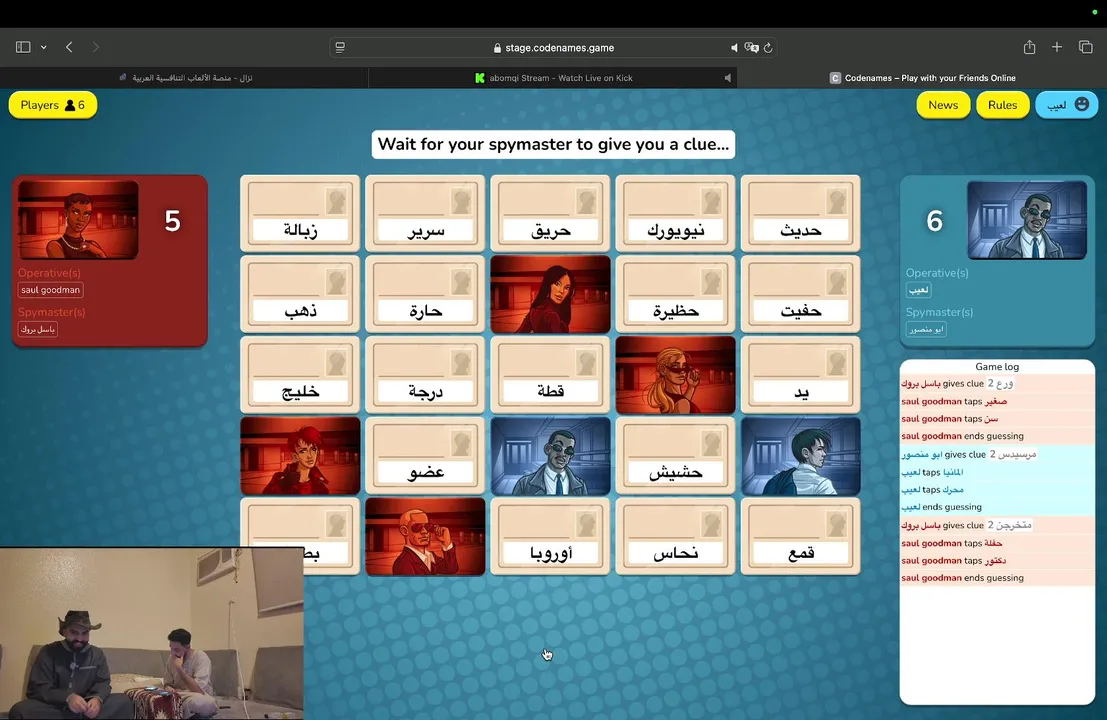The image size is (1107, 720).
Task: Select blue spymaster ابو منصور tag
Action: [x=926, y=329]
